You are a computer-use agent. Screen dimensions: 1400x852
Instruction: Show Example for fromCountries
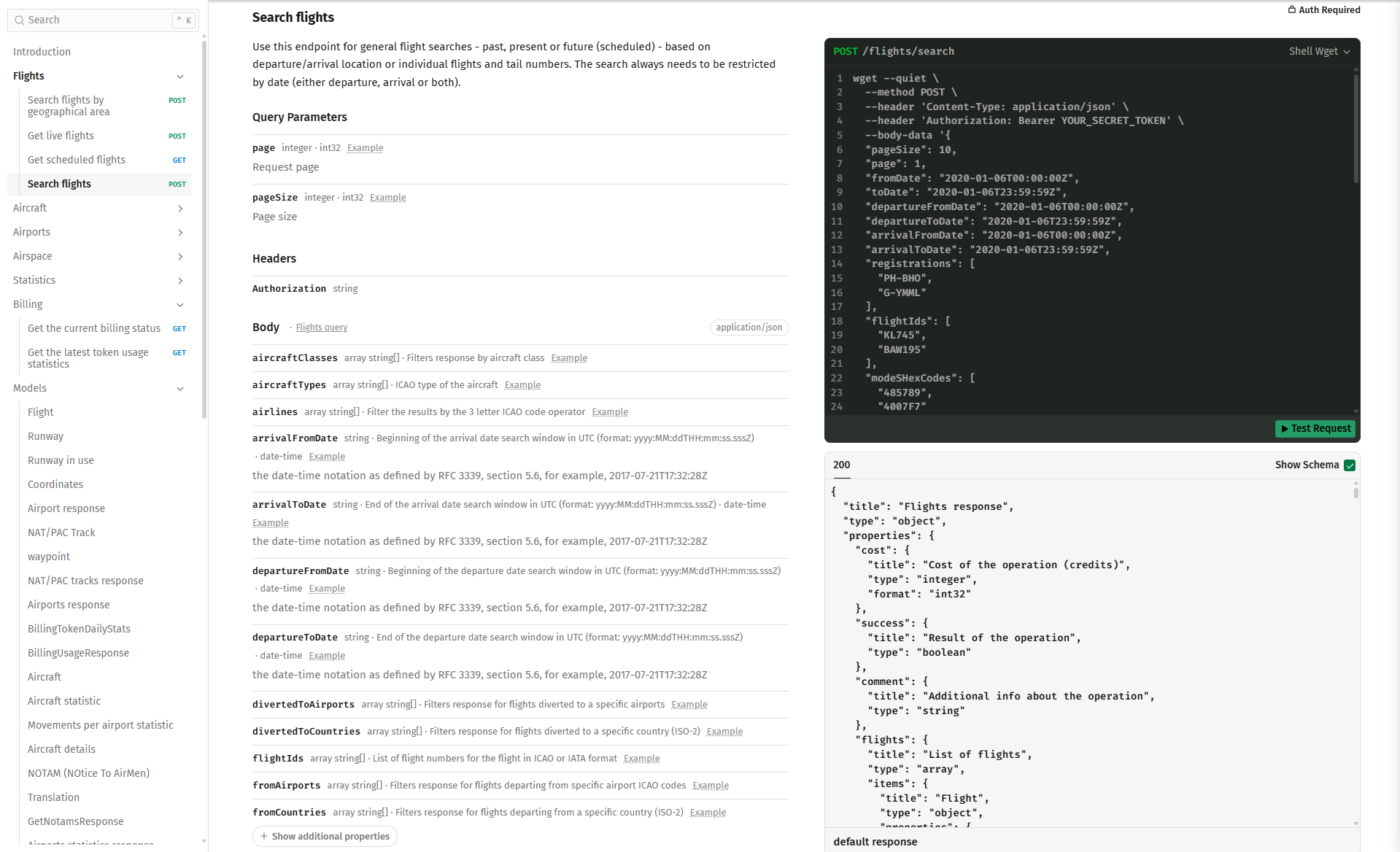pyautogui.click(x=708, y=813)
